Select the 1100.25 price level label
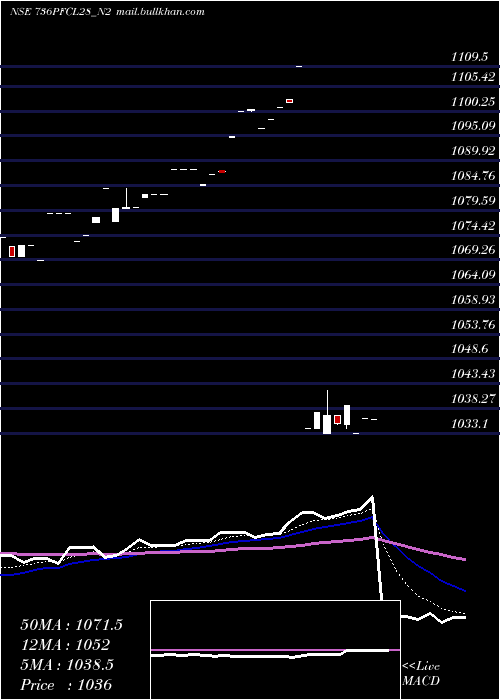Screen dimensions: 500x700 tap(473, 101)
